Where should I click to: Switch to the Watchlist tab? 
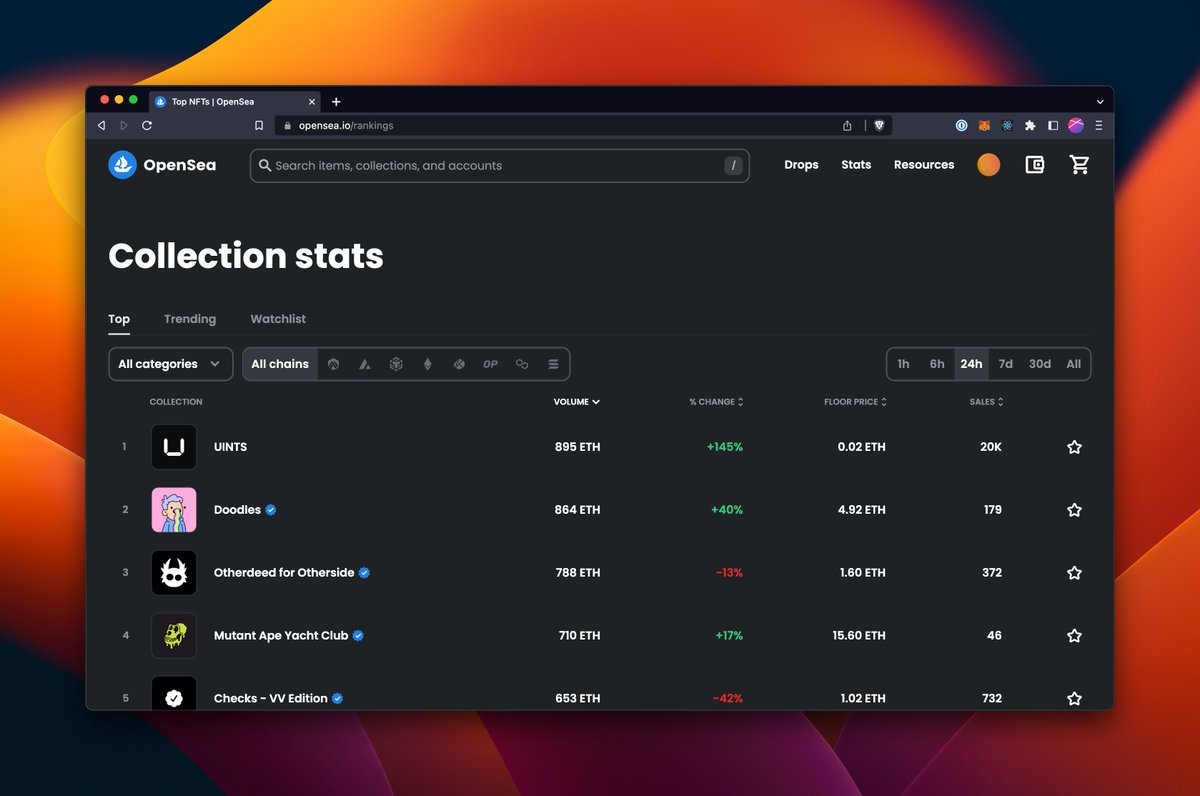(x=278, y=319)
